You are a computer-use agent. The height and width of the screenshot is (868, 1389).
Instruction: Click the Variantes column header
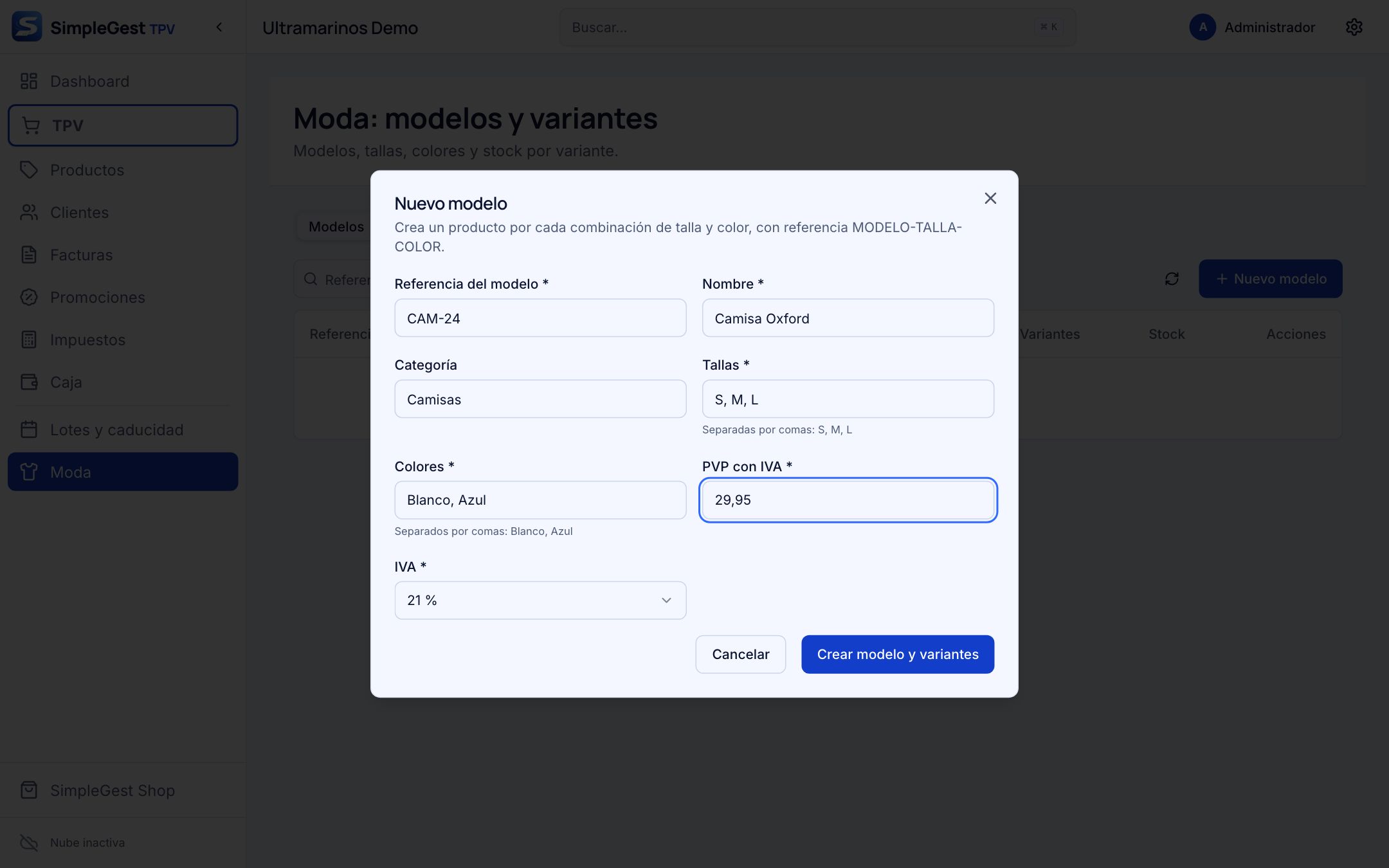(x=1049, y=334)
